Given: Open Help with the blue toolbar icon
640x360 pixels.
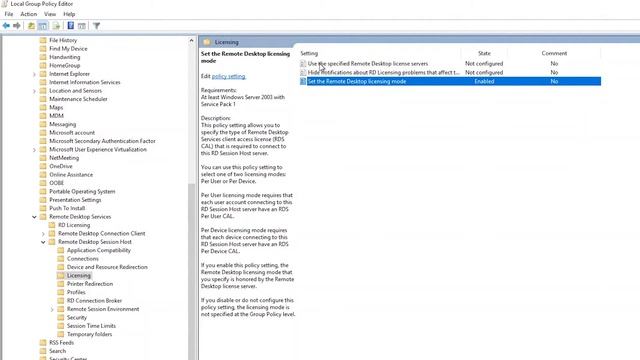Looking at the screenshot, I should [x=71, y=26].
